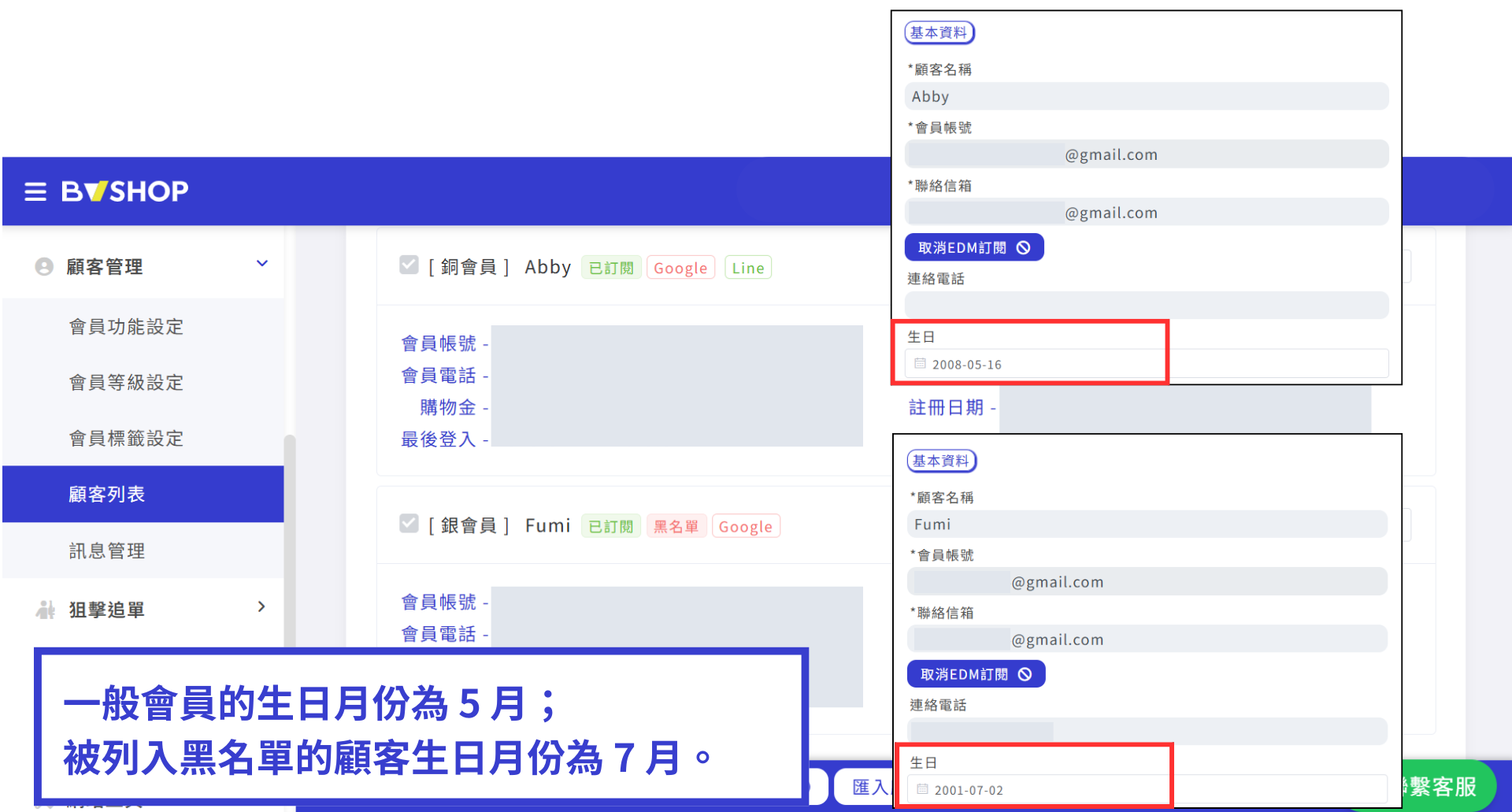Open the hamburger menu icon
The image size is (1512, 812).
point(35,191)
